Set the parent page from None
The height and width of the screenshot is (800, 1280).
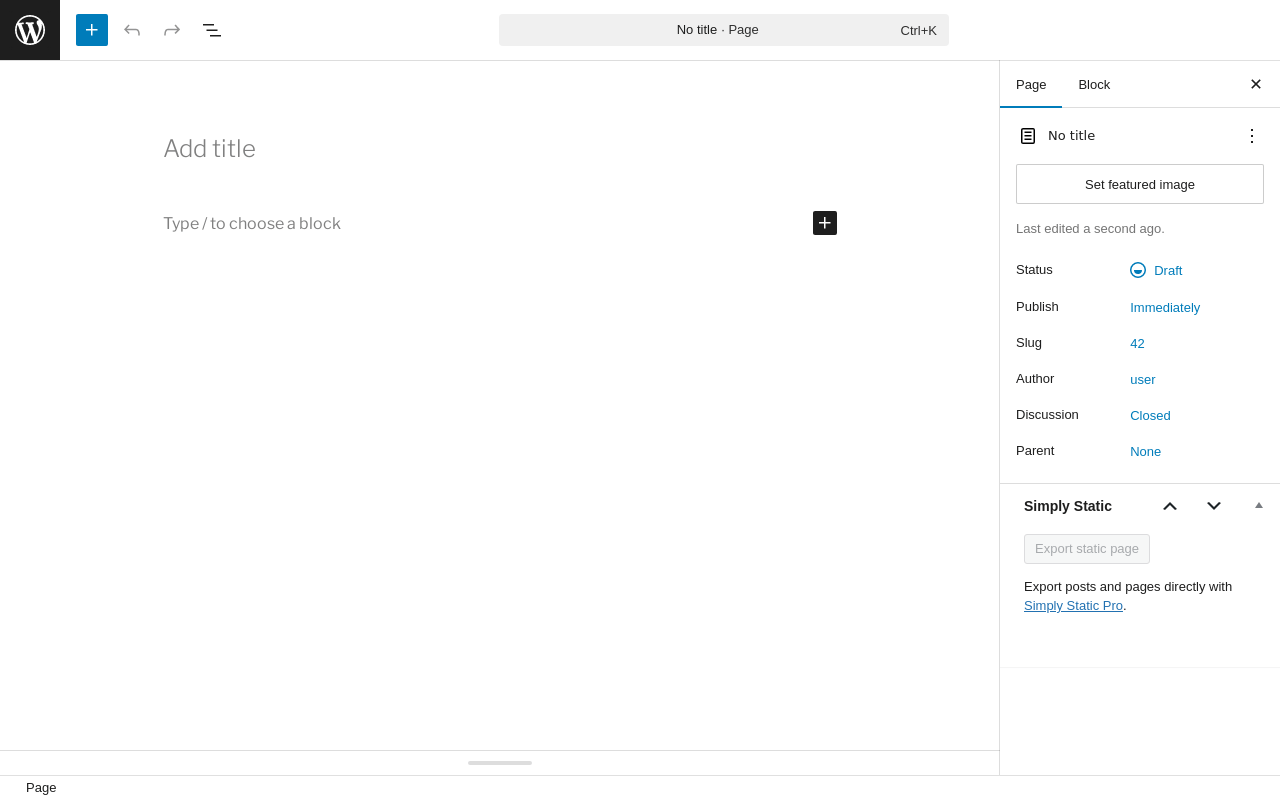(1146, 451)
